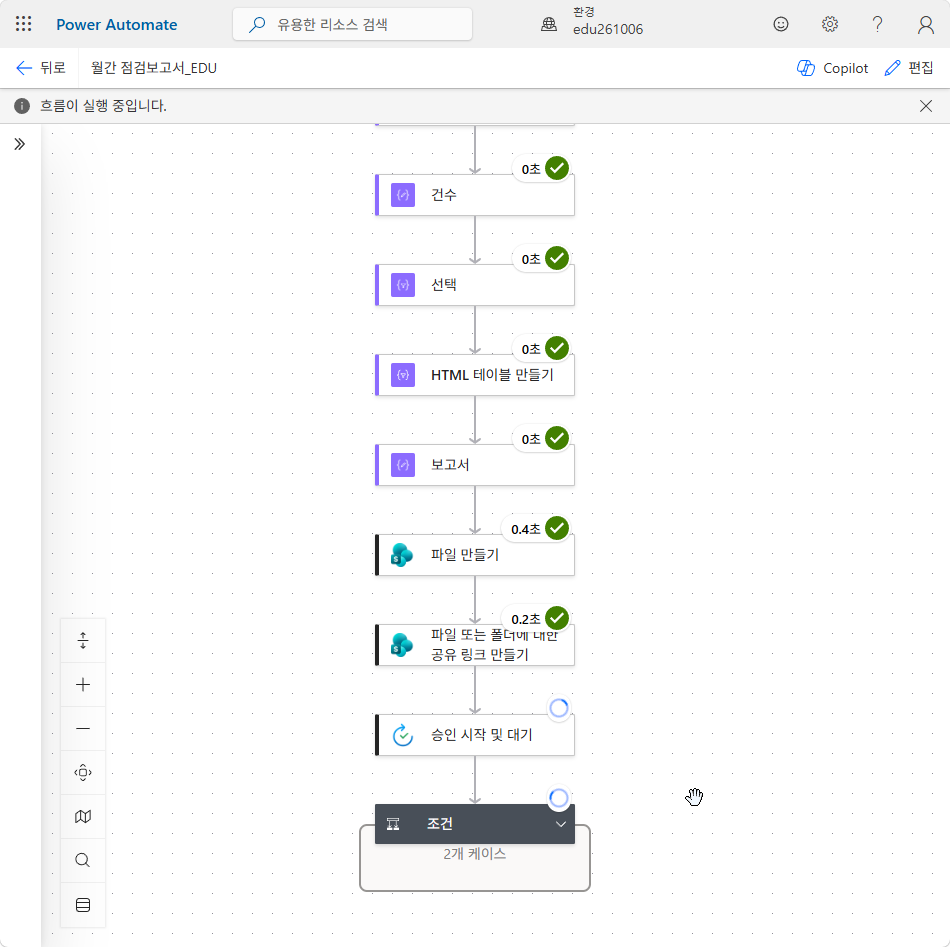
Task: Fit the flow to view
Action: [83, 773]
